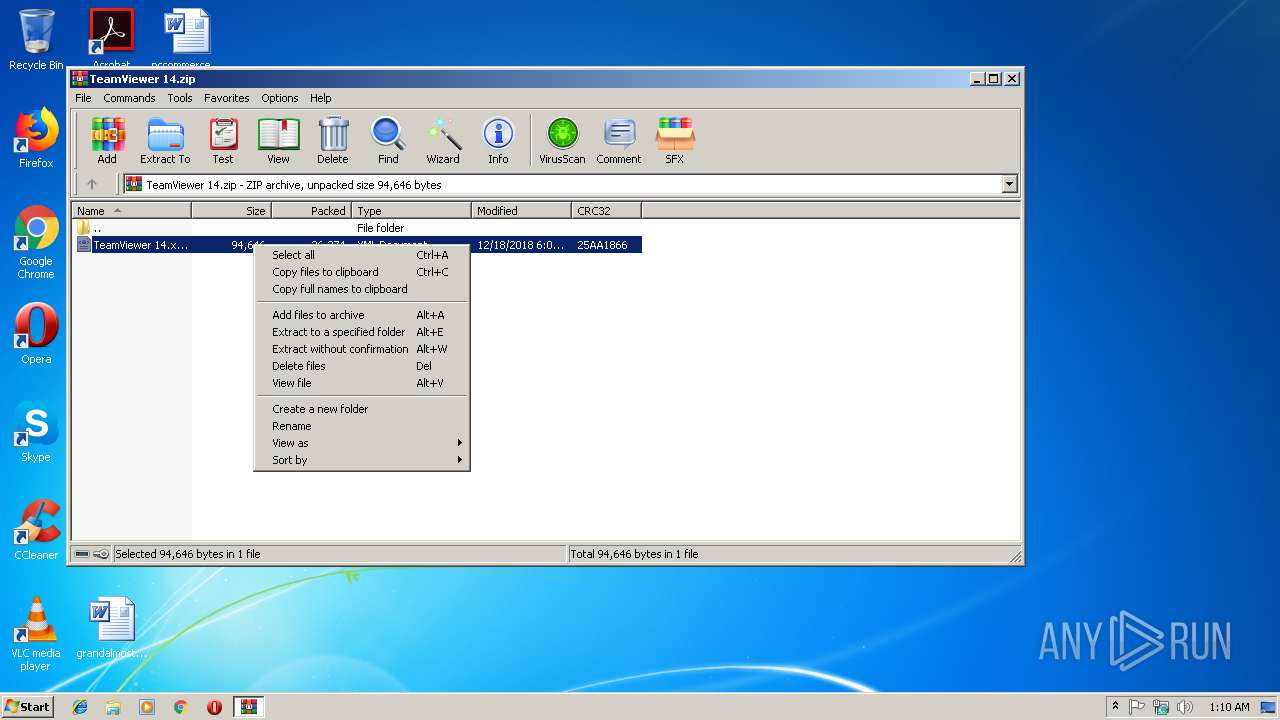
Task: Click the Recycle Bin desktop icon
Action: click(36, 40)
